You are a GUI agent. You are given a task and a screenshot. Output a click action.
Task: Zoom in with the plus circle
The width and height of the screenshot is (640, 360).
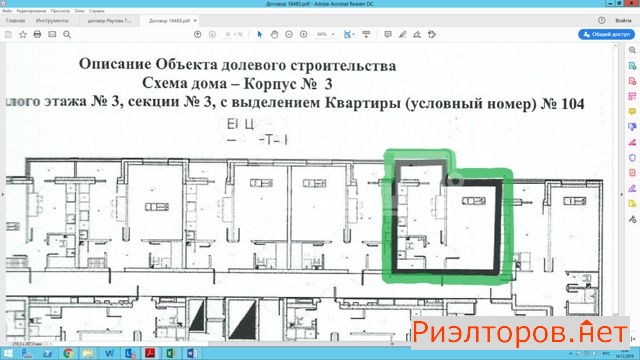click(304, 35)
